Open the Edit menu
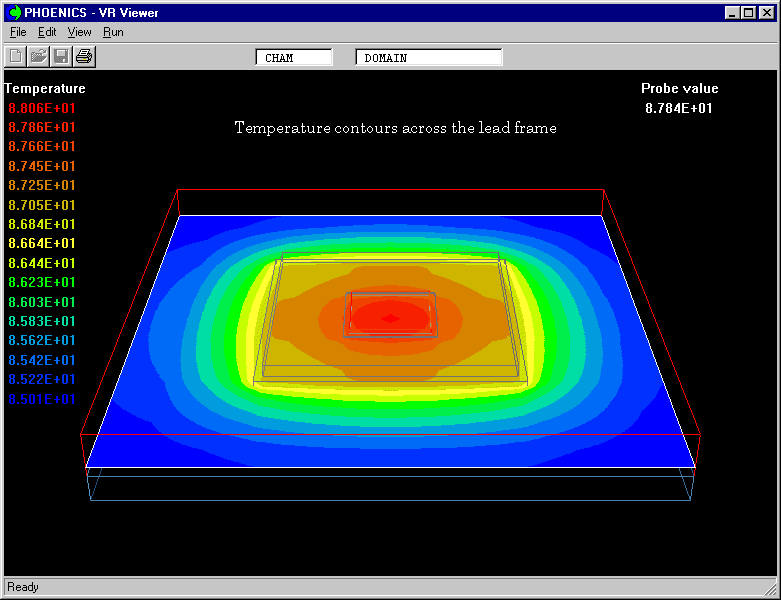This screenshot has height=600, width=781. point(47,32)
